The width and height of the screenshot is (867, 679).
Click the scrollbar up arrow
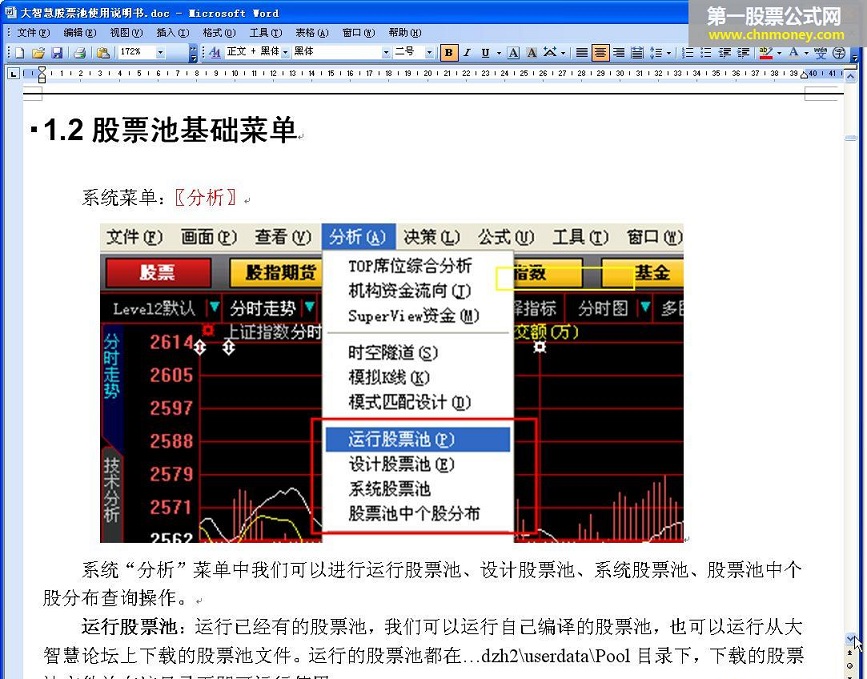point(850,77)
